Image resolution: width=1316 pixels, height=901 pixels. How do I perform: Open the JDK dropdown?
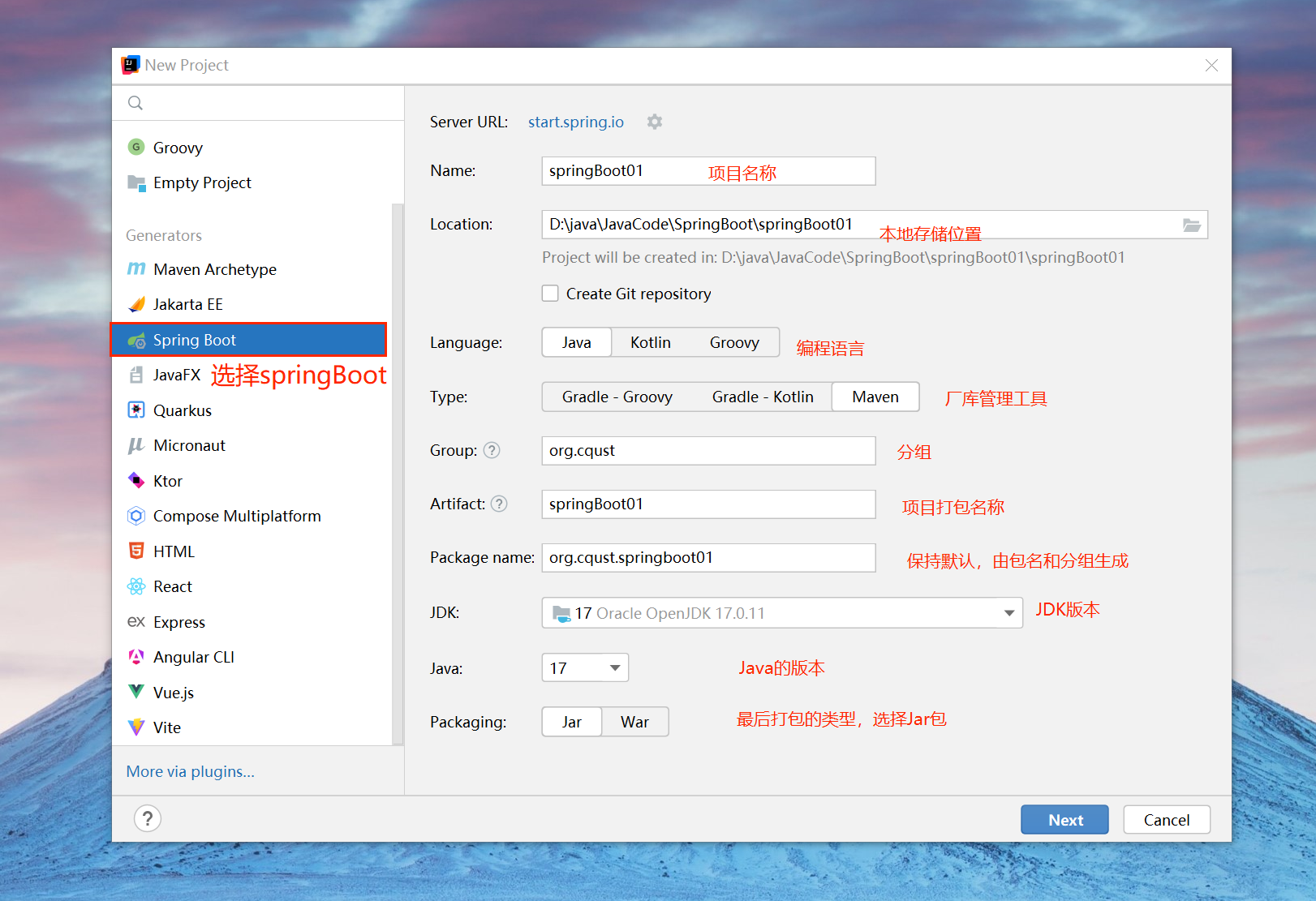point(782,613)
